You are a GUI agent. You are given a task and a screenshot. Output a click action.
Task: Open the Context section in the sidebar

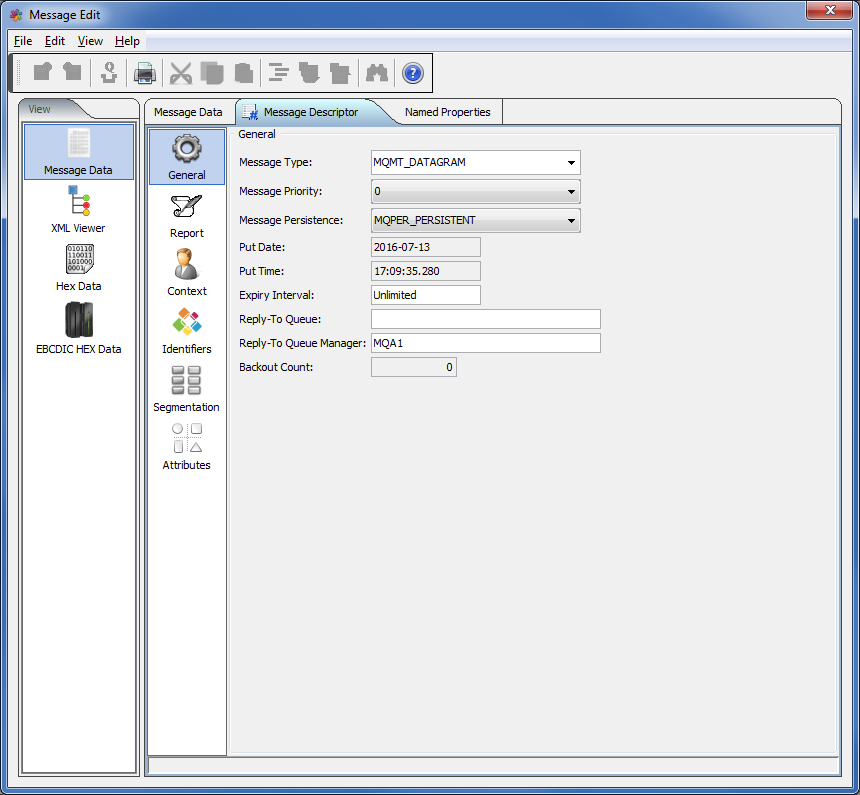(x=186, y=274)
